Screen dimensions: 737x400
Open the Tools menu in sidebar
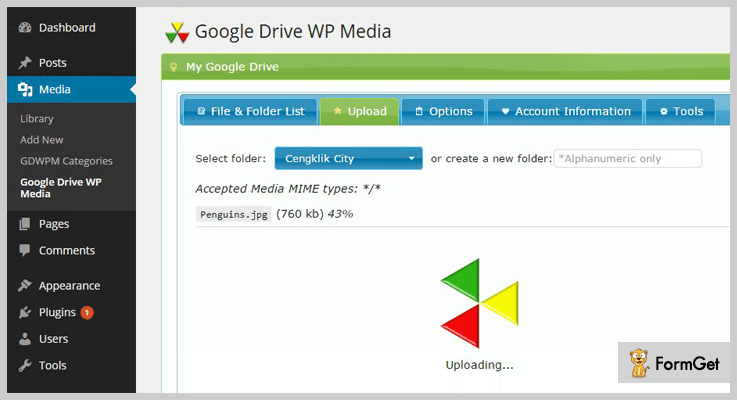click(71, 365)
